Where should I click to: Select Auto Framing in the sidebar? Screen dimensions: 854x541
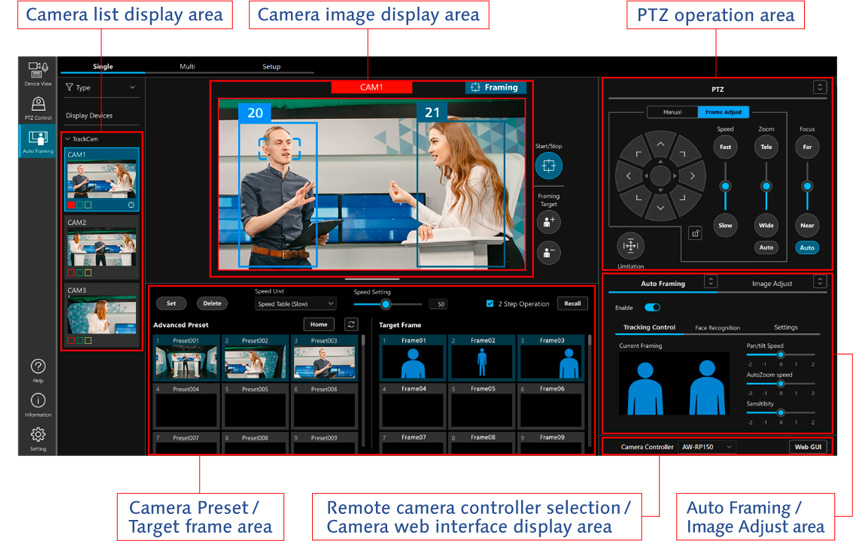(x=38, y=141)
